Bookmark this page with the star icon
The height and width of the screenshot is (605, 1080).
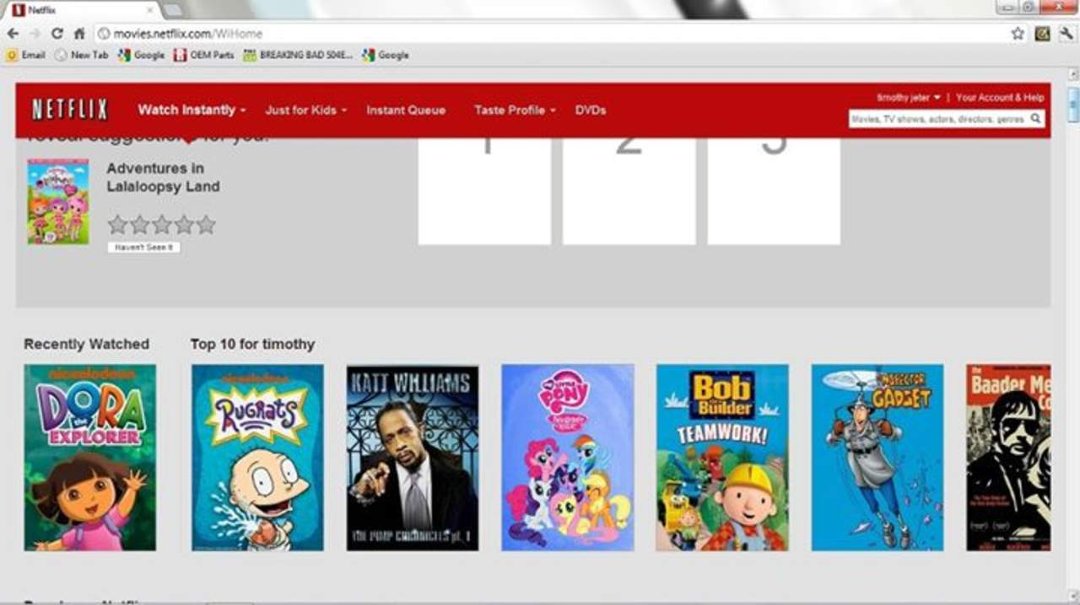click(1017, 33)
